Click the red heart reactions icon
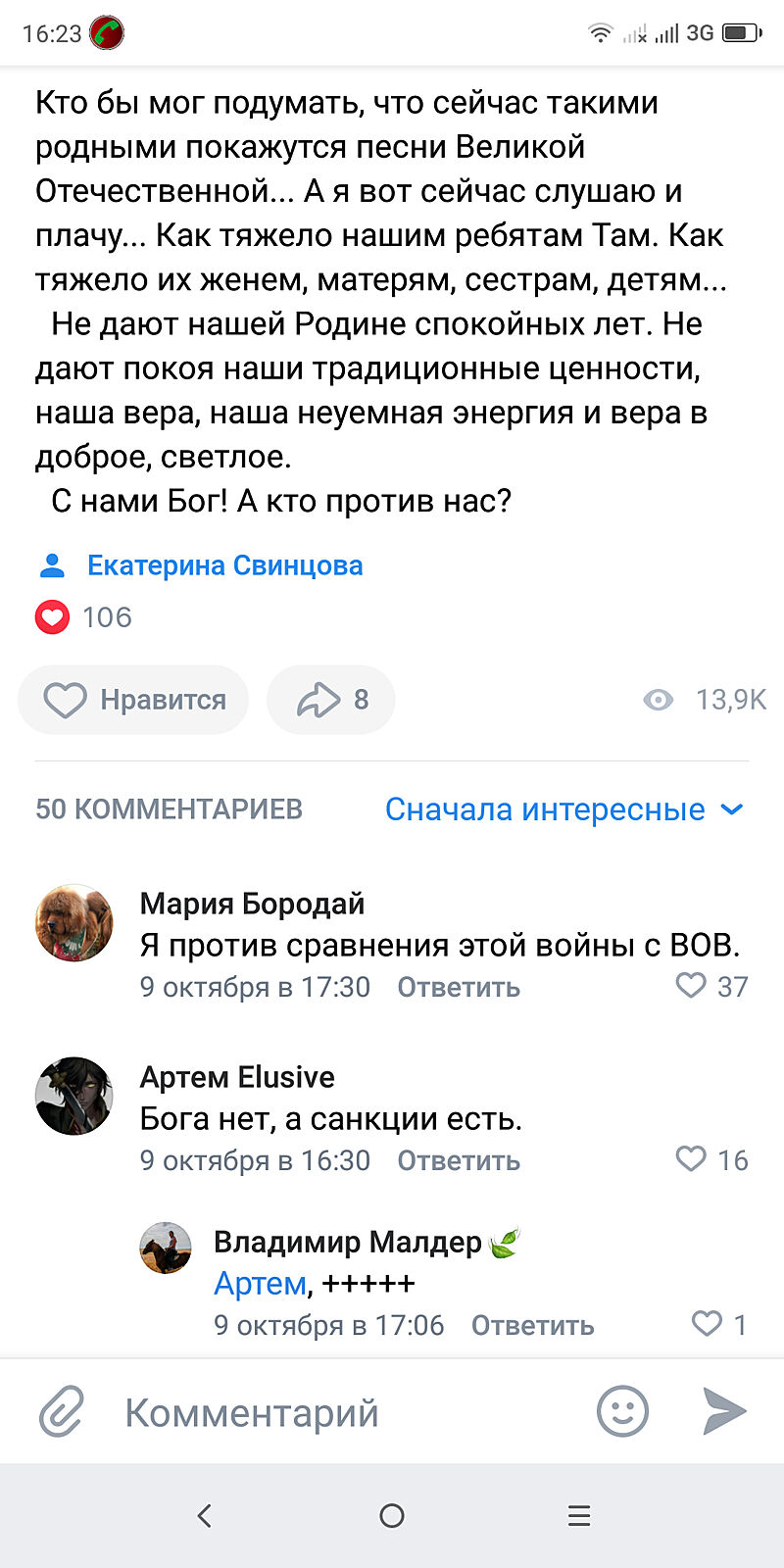 [52, 617]
